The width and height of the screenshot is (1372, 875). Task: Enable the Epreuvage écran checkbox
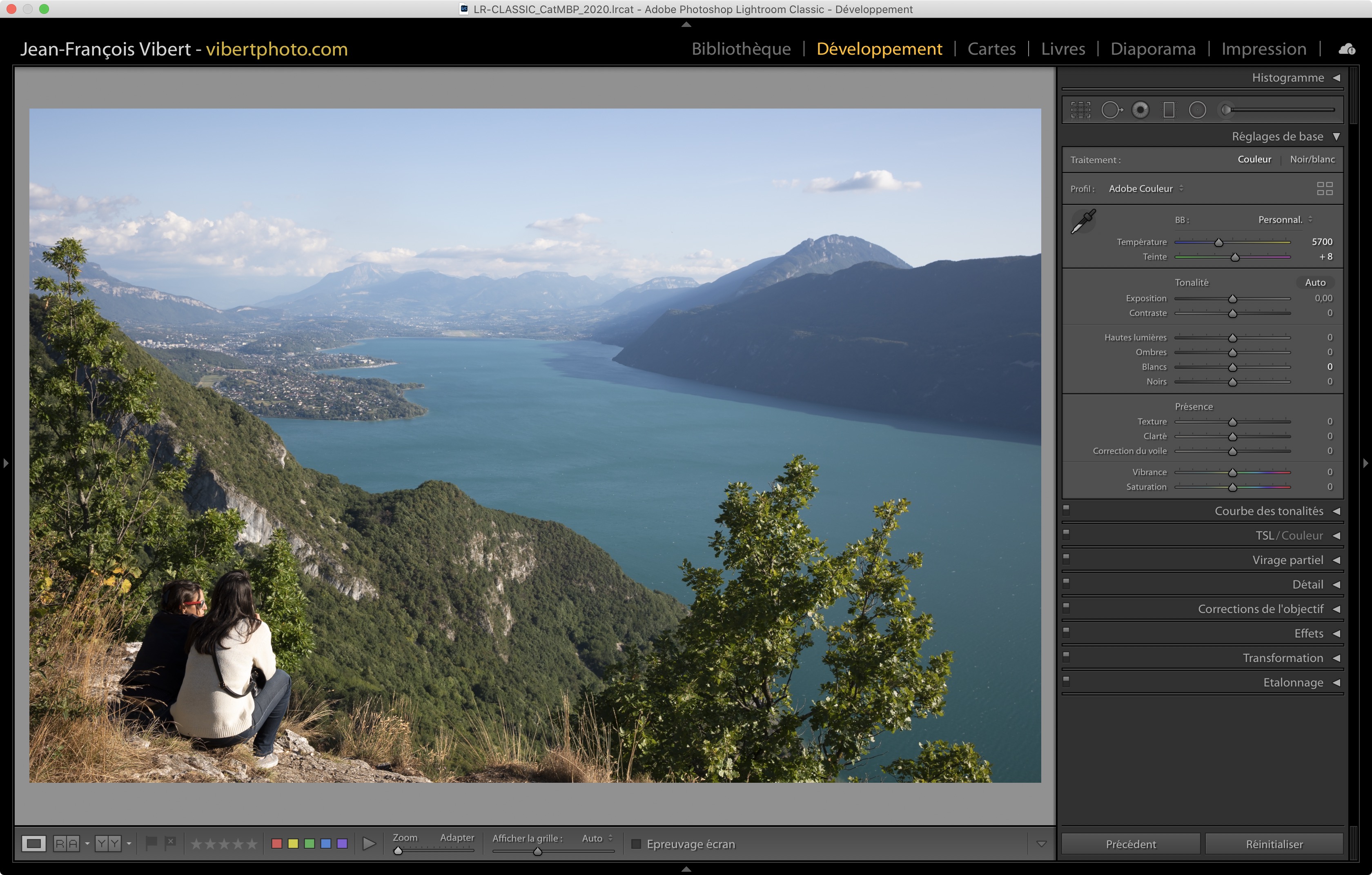click(636, 844)
